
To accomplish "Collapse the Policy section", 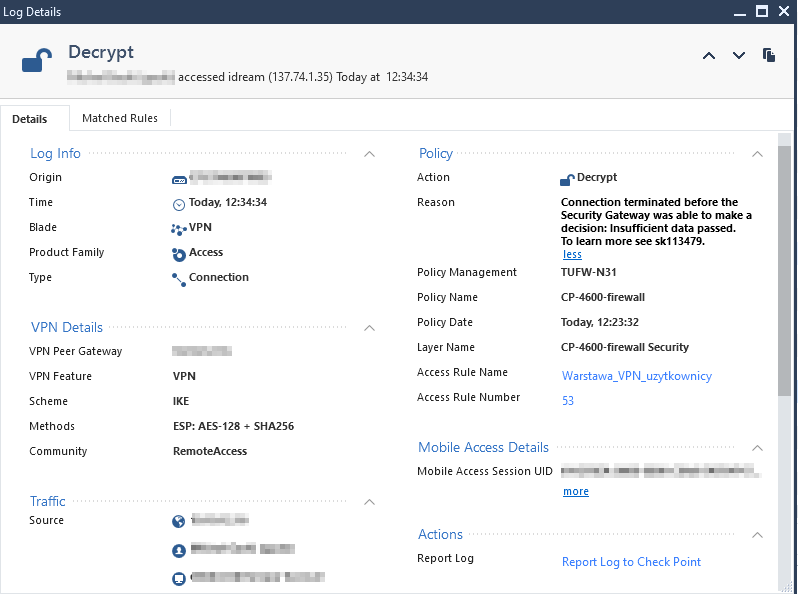I will click(x=757, y=154).
